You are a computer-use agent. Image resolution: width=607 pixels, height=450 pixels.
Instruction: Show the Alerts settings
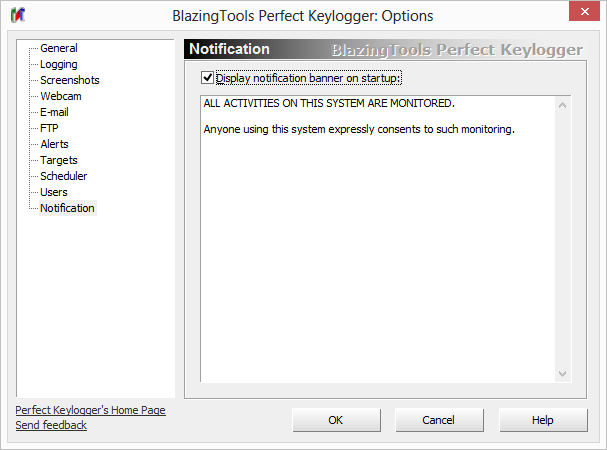click(x=54, y=144)
